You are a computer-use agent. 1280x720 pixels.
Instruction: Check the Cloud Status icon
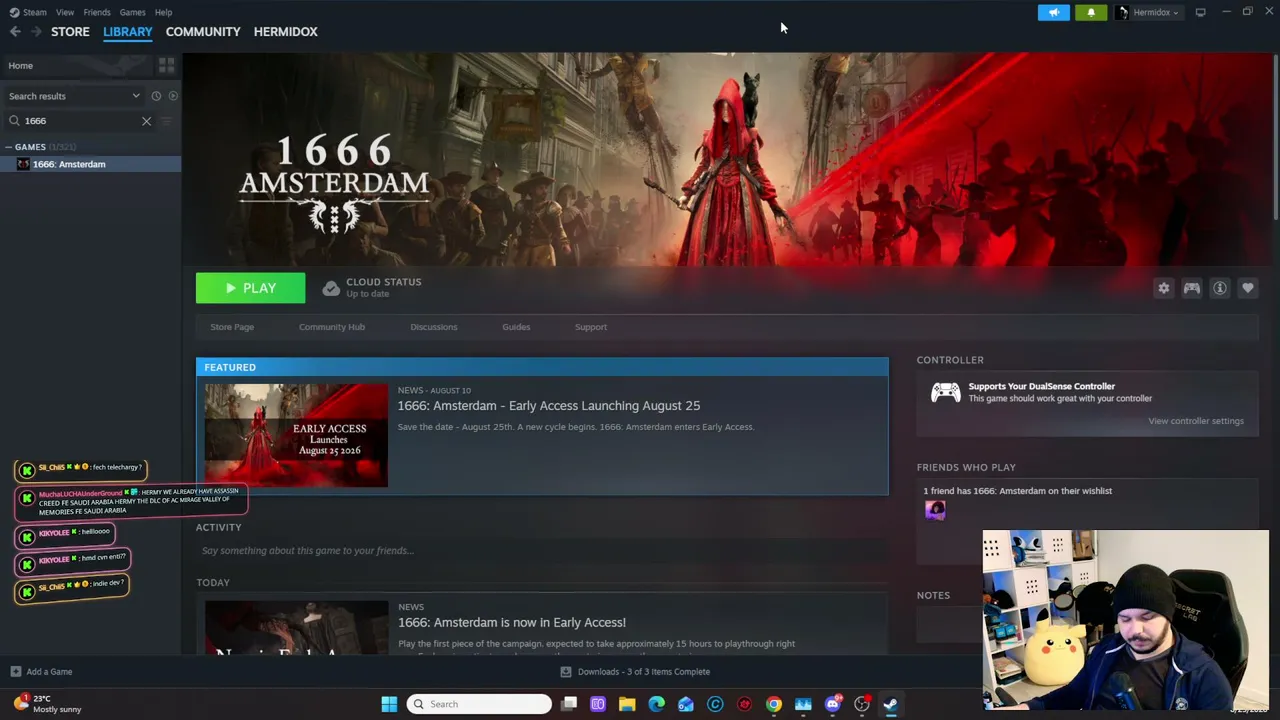coord(331,288)
